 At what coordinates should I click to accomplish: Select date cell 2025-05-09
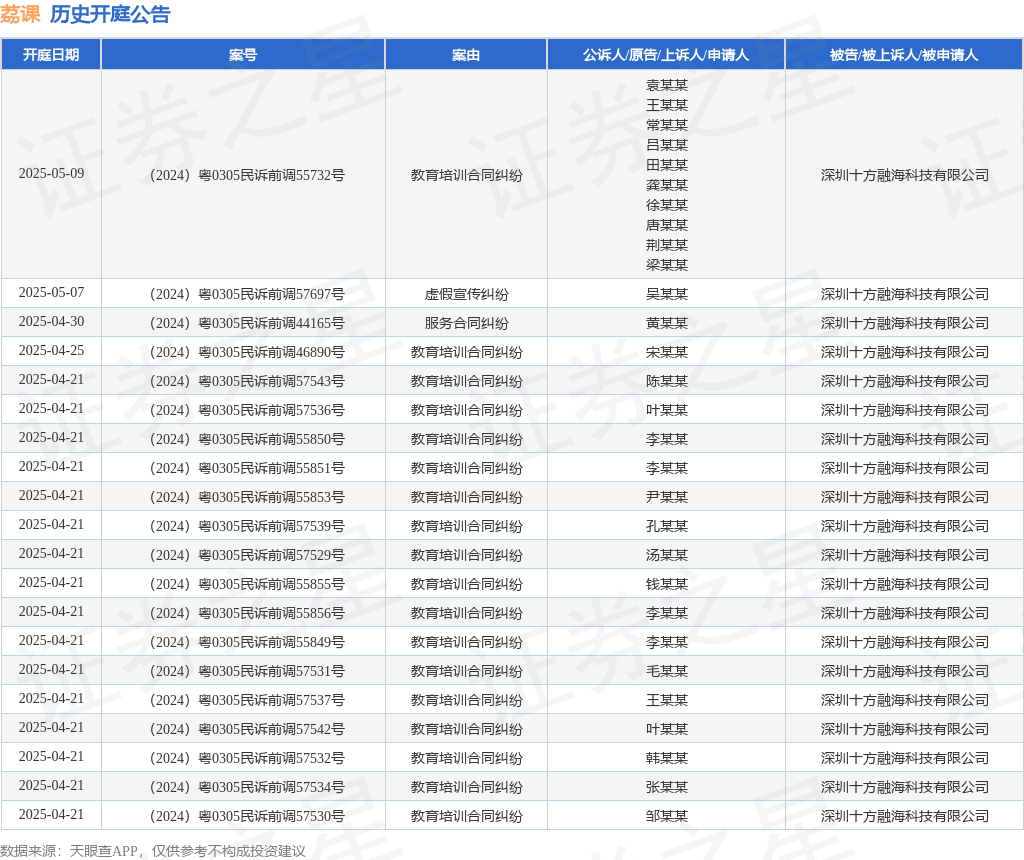pos(51,174)
